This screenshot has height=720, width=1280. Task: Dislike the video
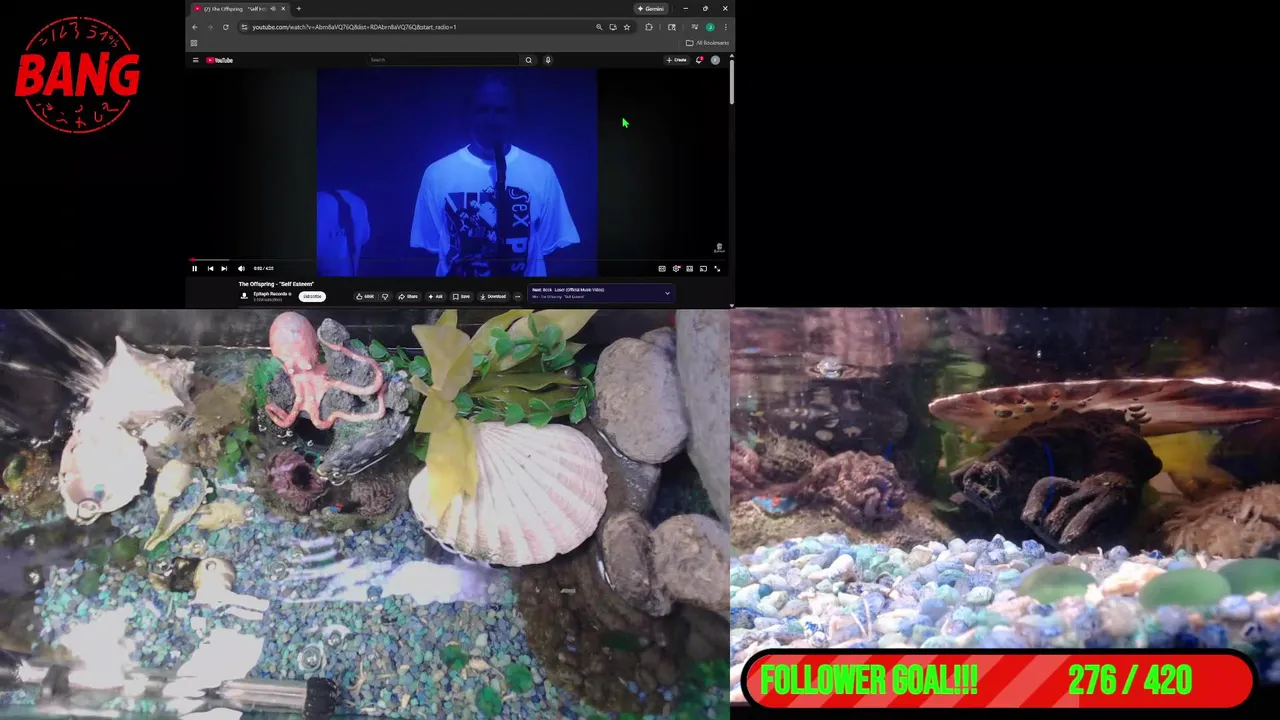point(385,296)
